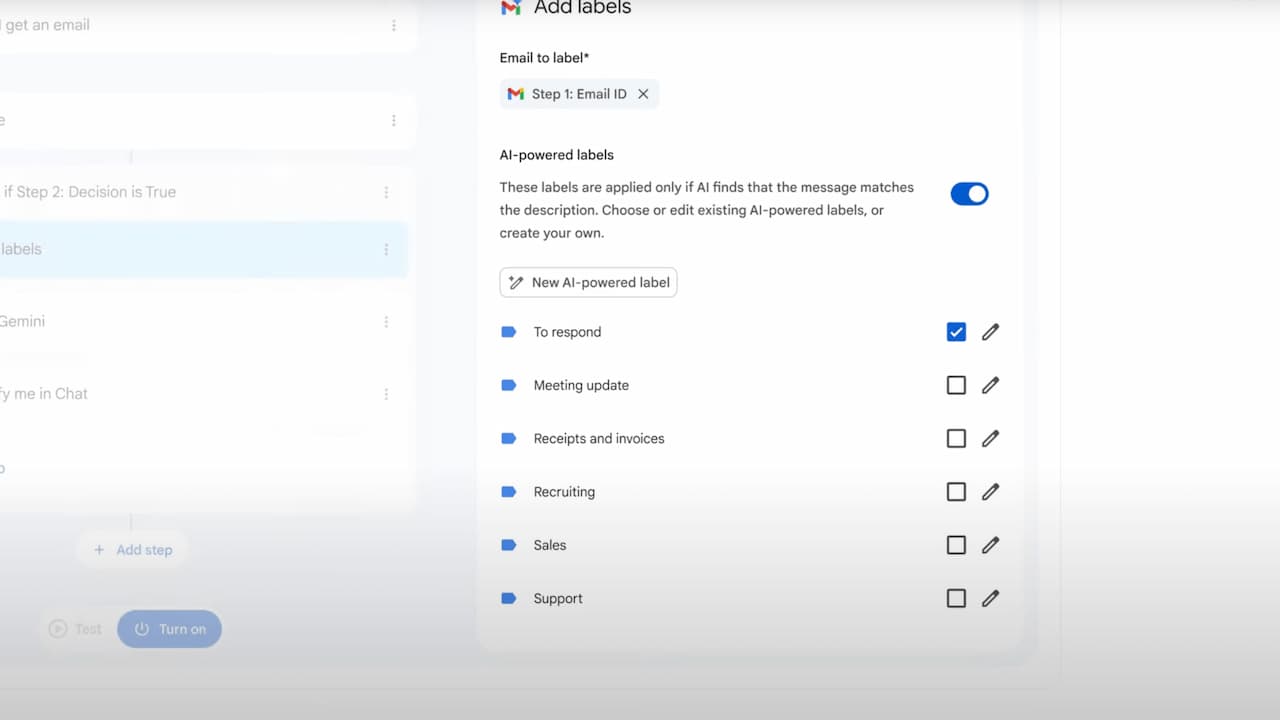1280x720 pixels.
Task: Open the three-dot menu for the Chat notification step
Action: 386,394
